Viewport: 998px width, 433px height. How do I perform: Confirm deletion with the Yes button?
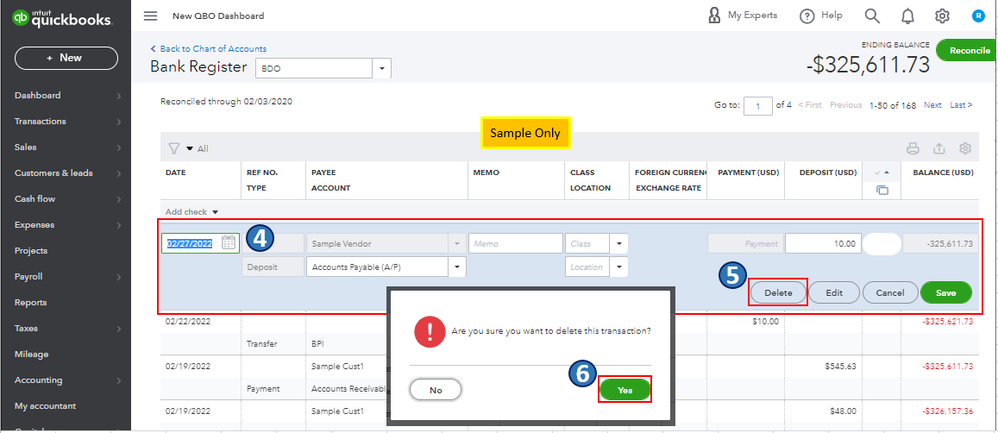point(625,390)
